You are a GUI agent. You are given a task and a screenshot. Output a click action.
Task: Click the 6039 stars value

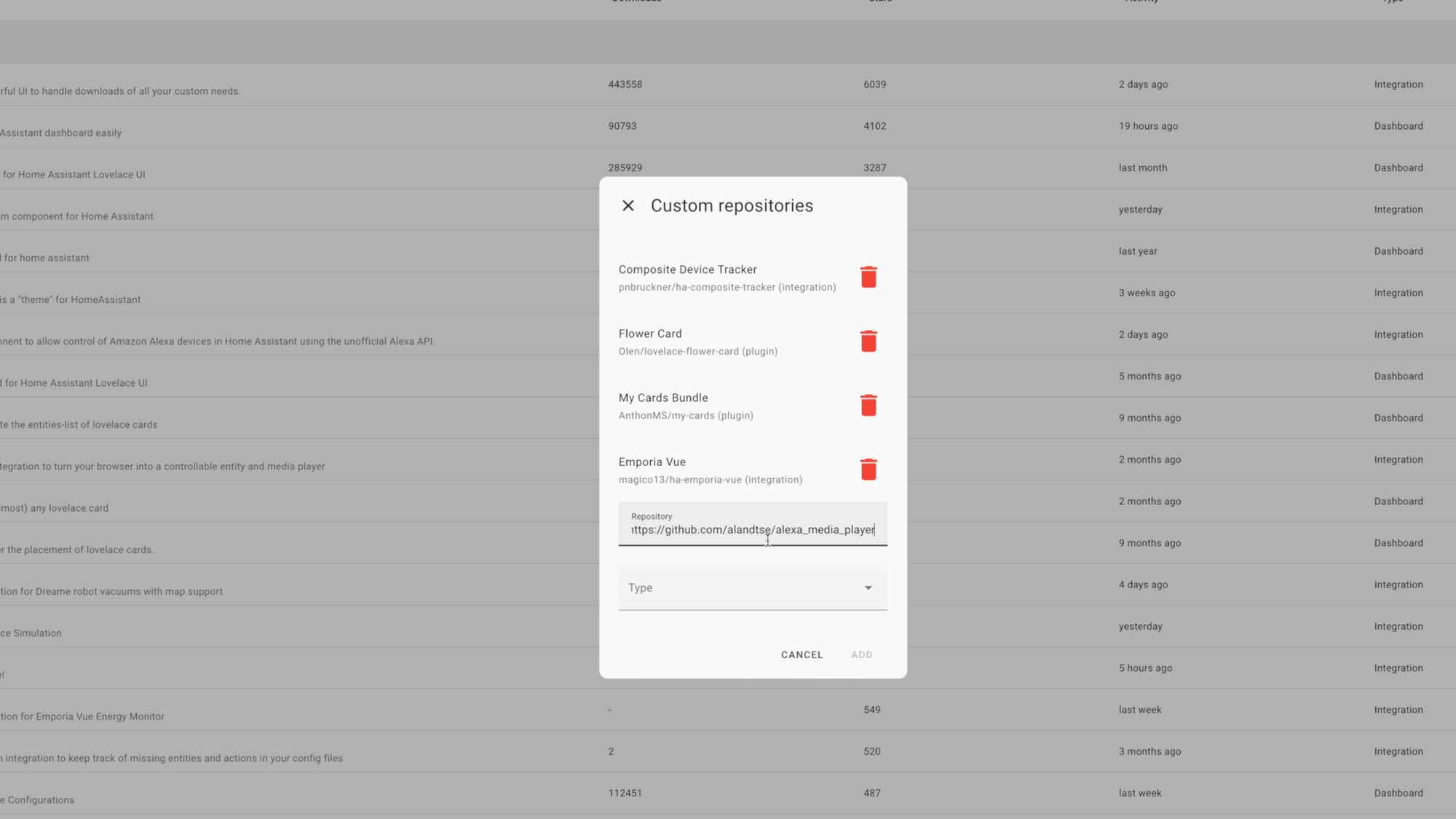point(875,84)
